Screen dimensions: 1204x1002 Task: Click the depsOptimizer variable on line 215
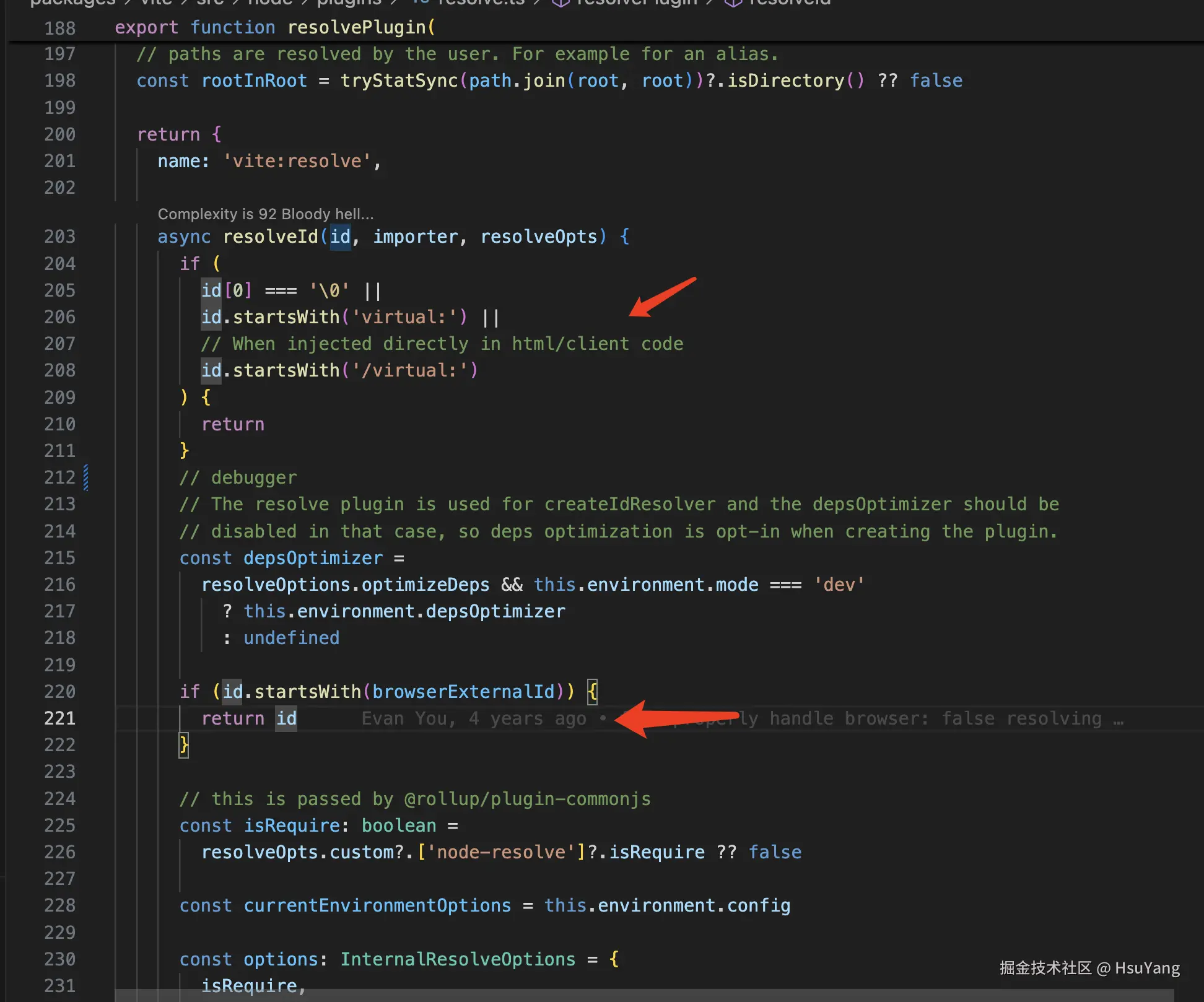(x=313, y=558)
